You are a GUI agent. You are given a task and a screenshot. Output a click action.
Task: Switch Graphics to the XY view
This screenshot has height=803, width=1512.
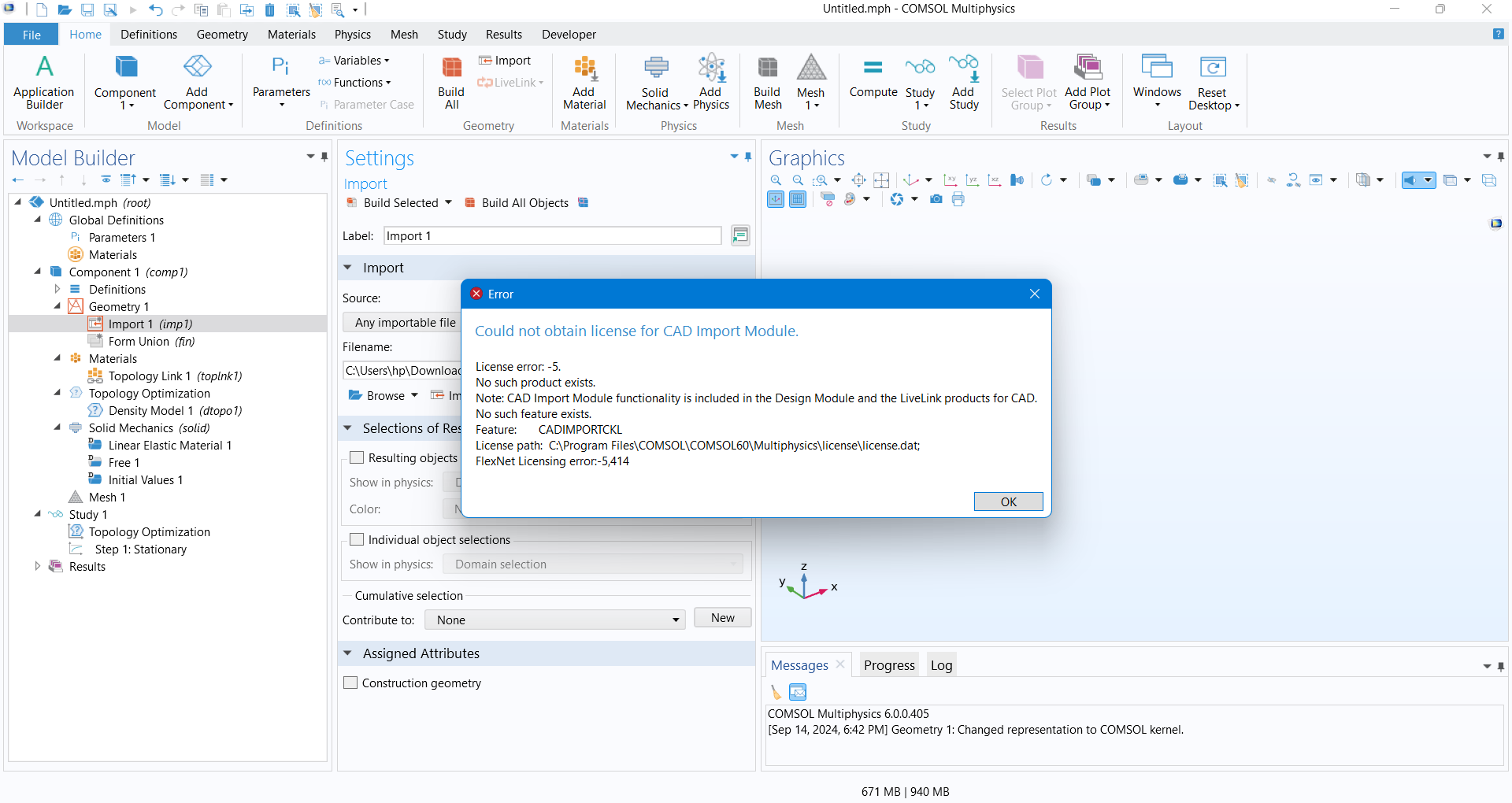coord(951,180)
